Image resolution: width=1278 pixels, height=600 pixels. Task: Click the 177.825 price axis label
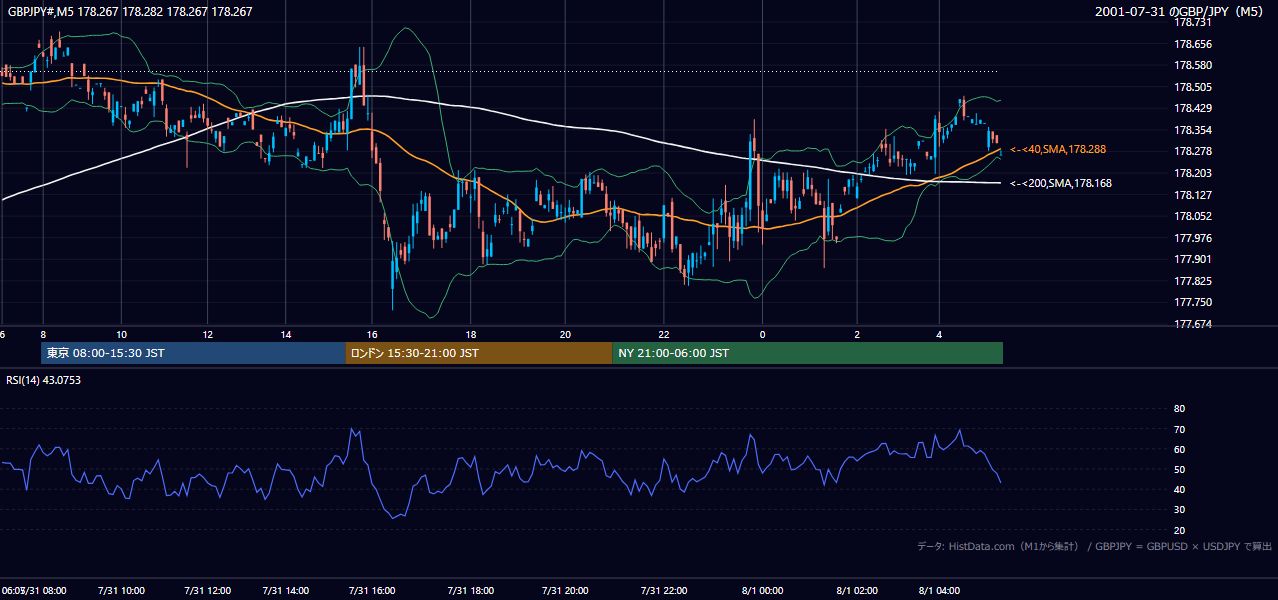click(x=1192, y=281)
